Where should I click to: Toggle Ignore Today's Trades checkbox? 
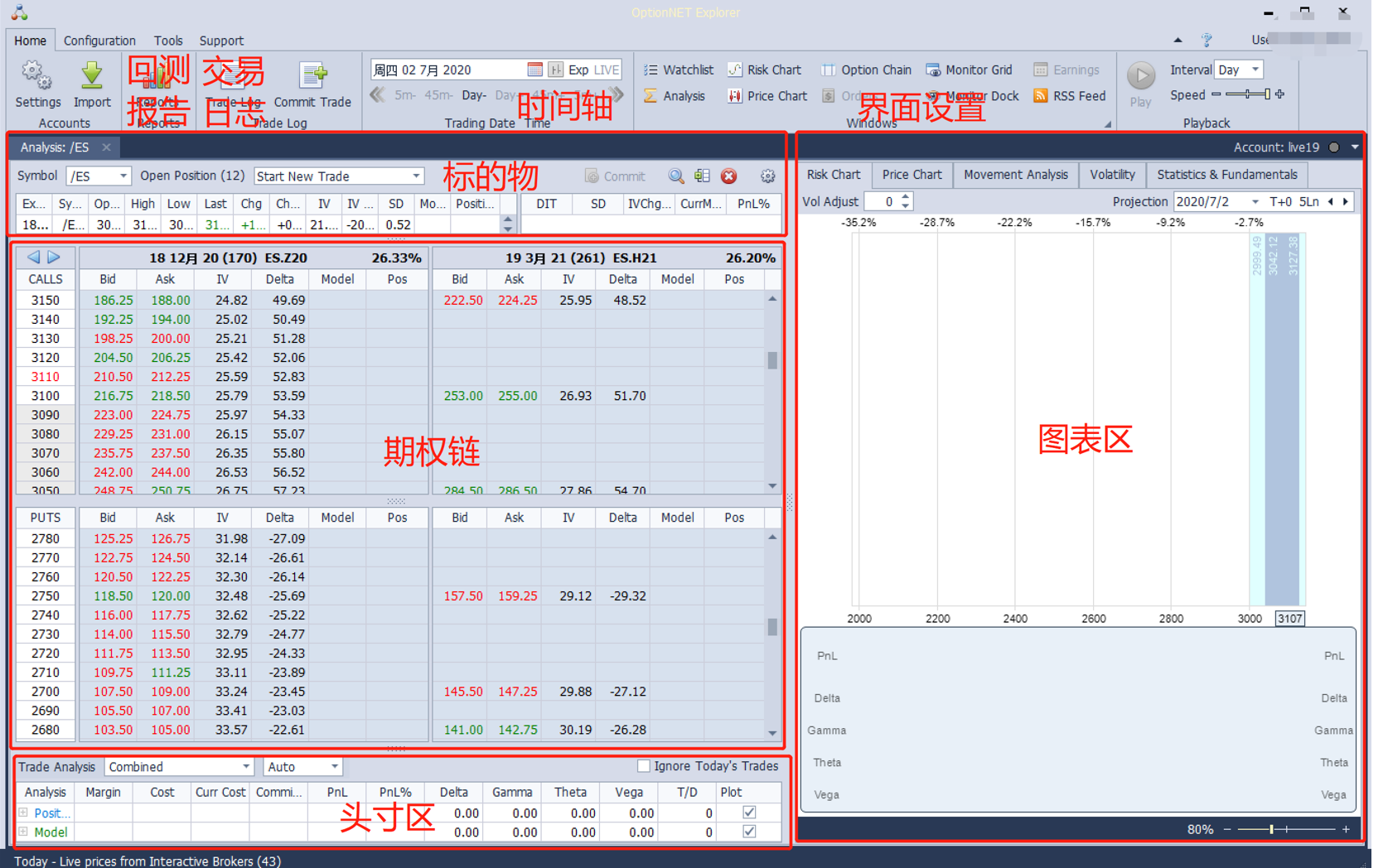tap(643, 766)
